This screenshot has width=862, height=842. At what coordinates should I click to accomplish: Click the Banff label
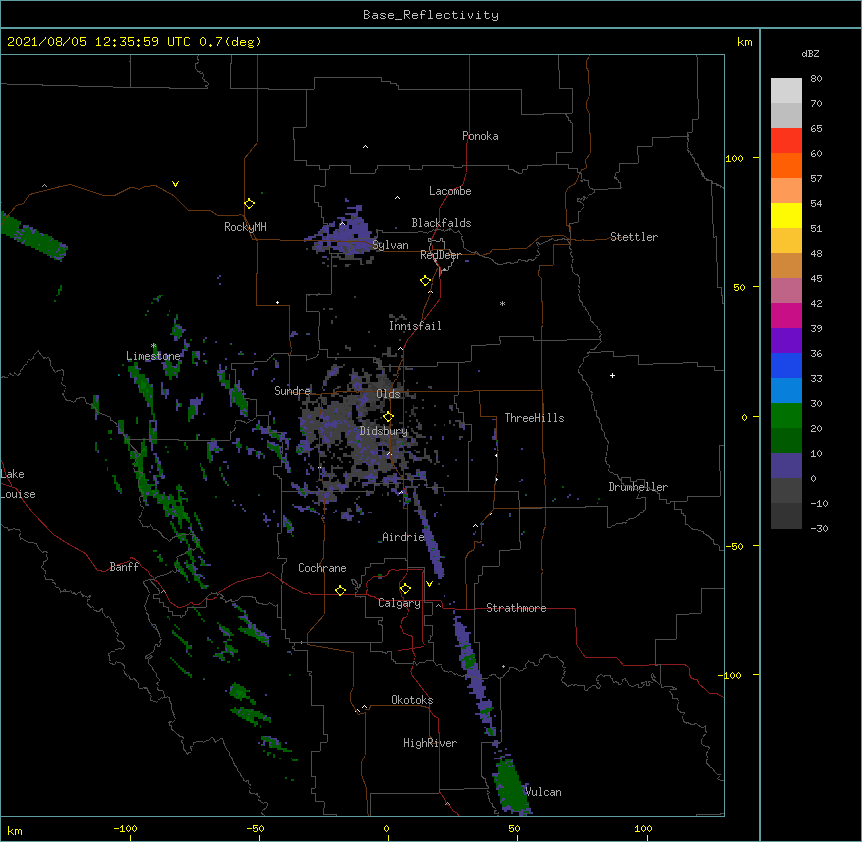pos(124,567)
